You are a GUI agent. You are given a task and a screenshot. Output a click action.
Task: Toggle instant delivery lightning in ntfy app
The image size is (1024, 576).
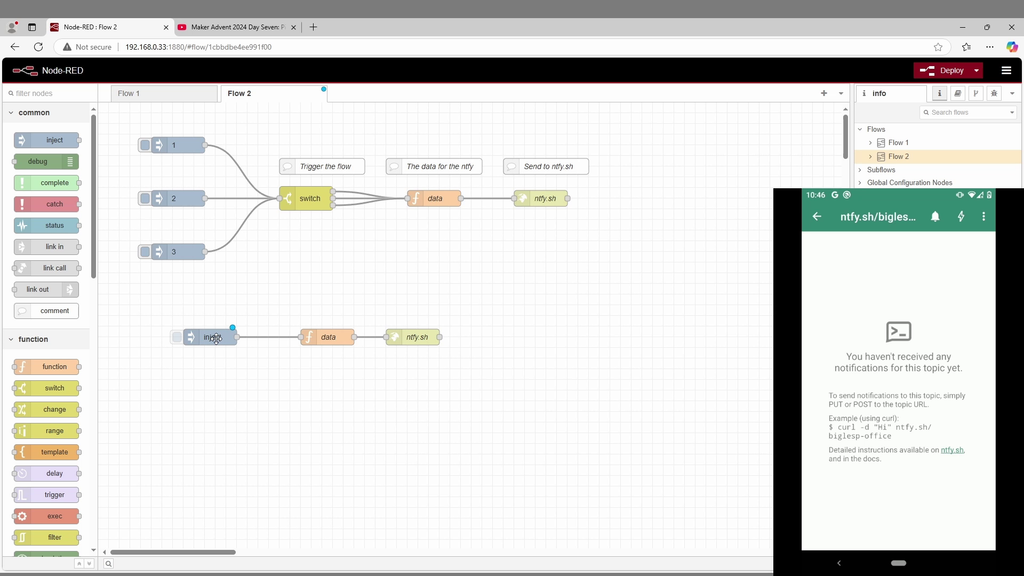pos(961,216)
